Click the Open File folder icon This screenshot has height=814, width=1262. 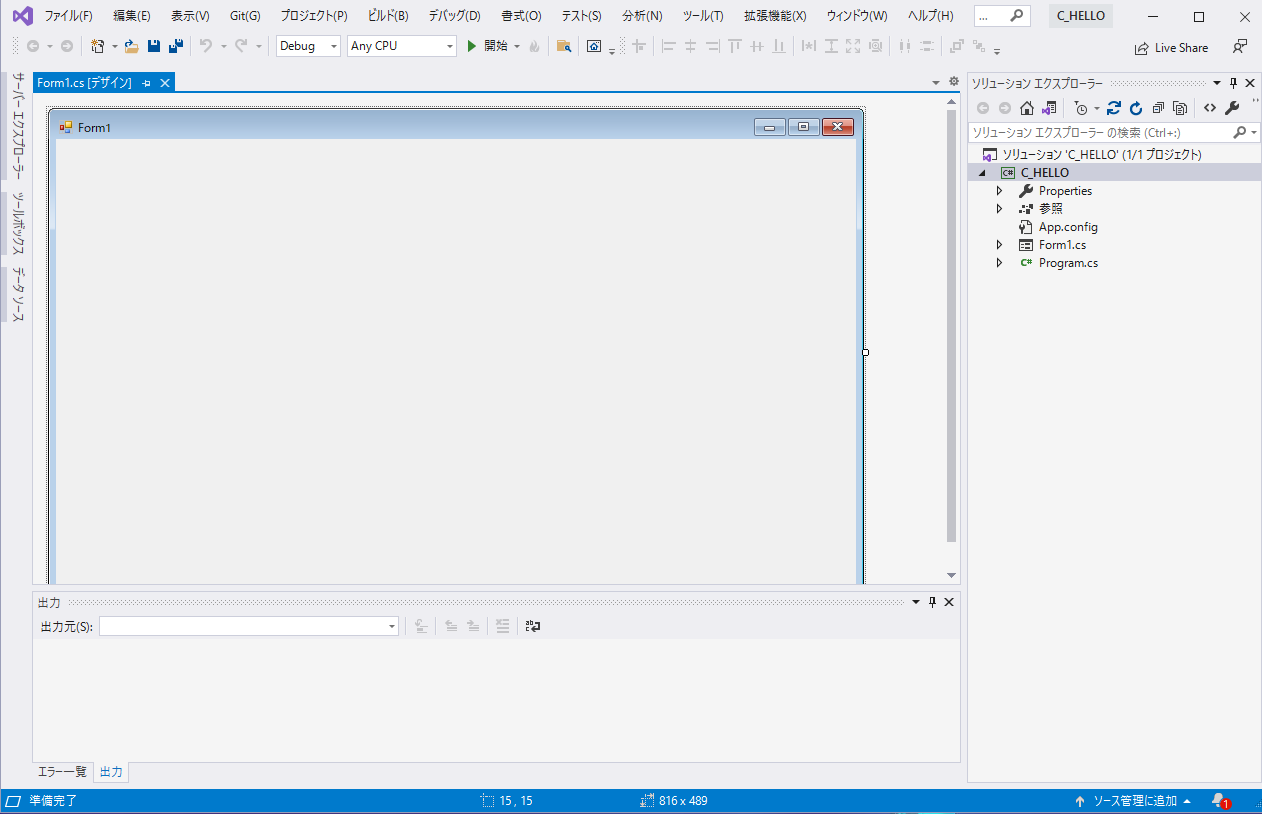tap(131, 46)
